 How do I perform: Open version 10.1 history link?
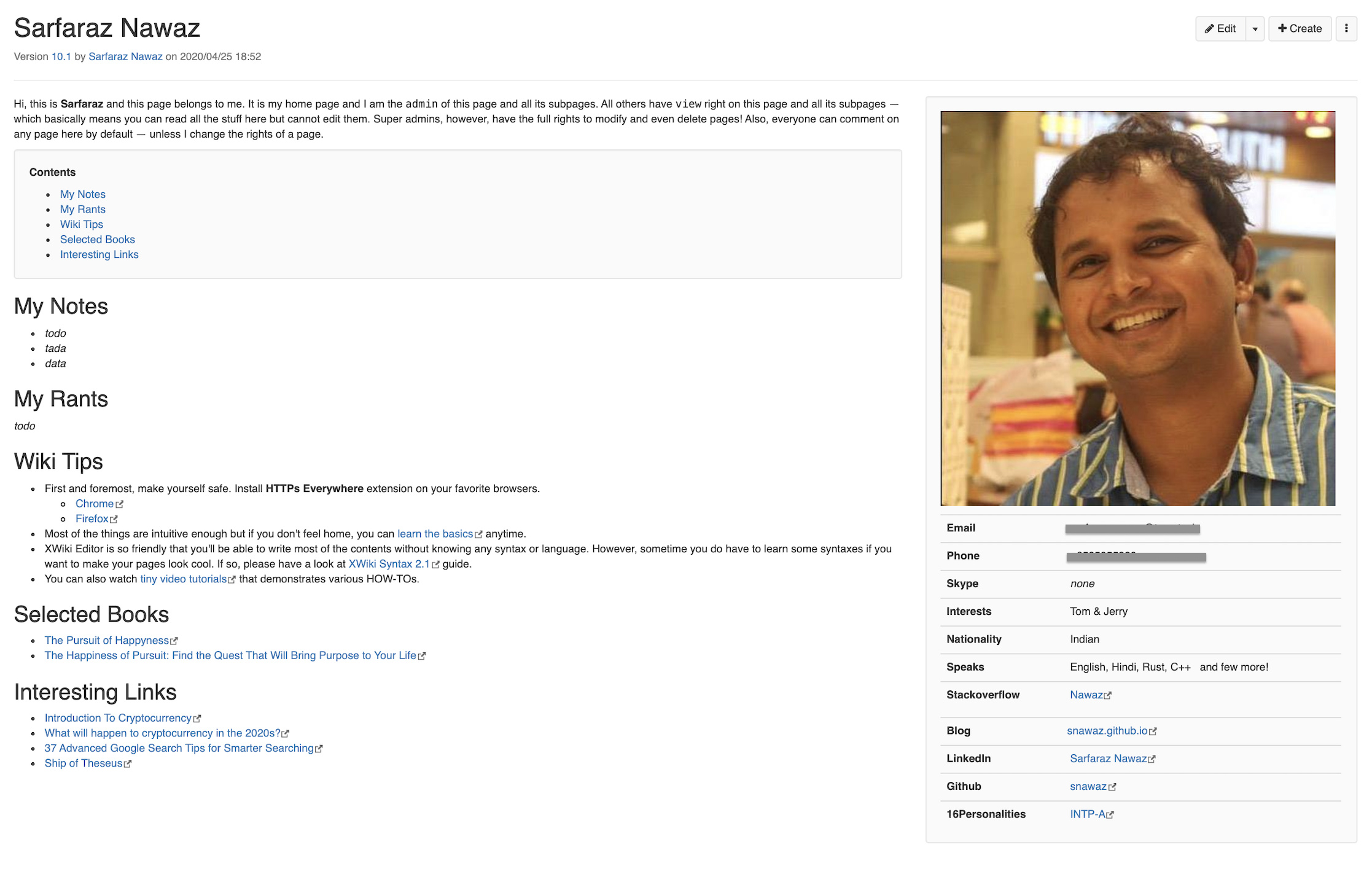click(x=61, y=56)
